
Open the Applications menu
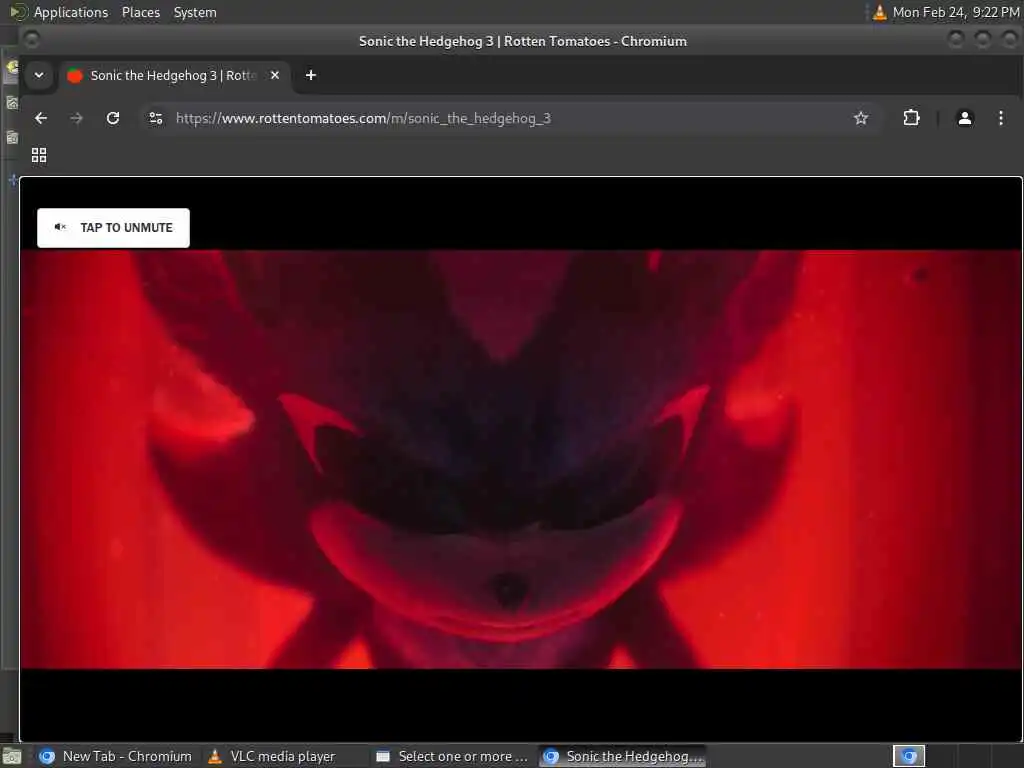(71, 12)
